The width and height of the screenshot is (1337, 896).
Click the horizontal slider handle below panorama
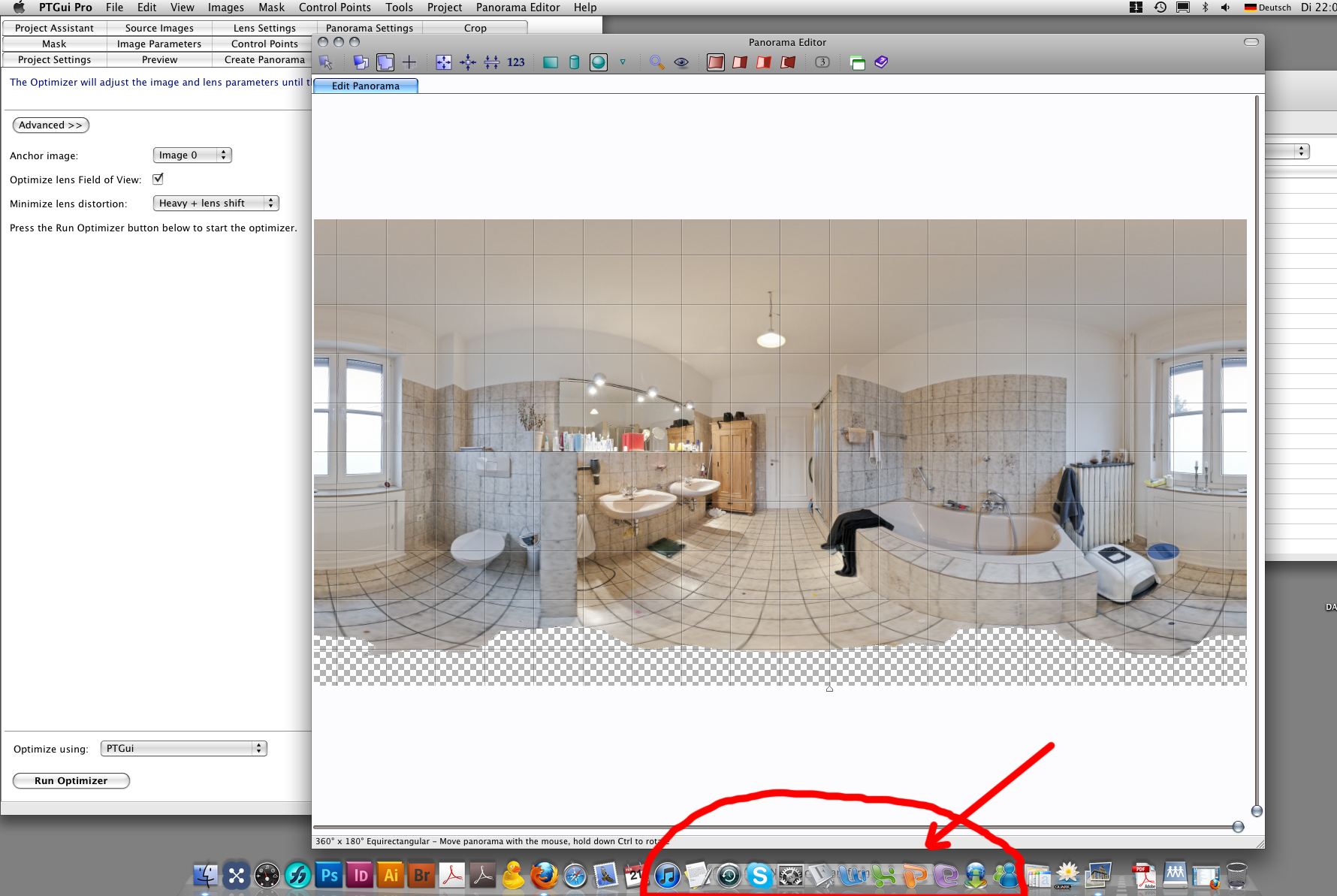click(x=1238, y=827)
